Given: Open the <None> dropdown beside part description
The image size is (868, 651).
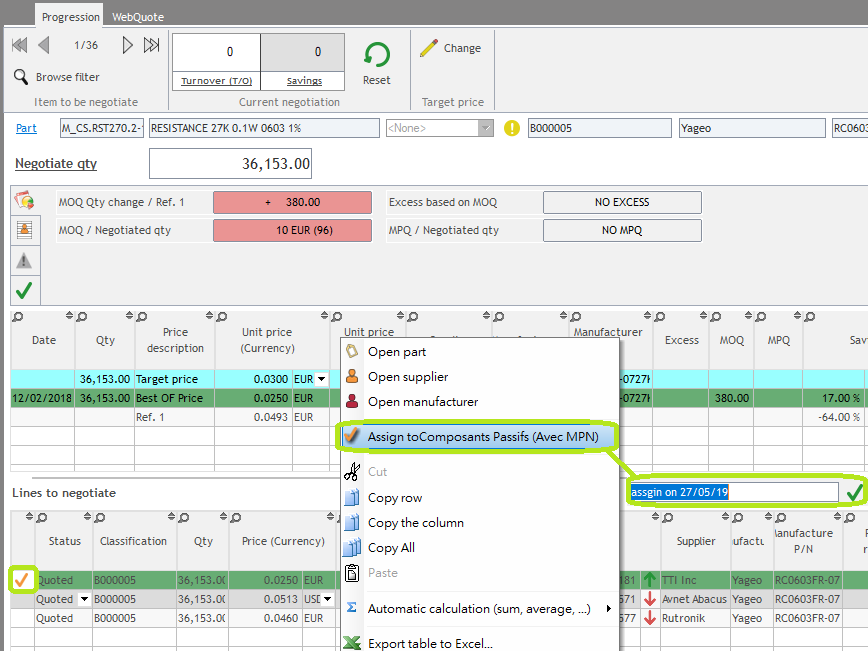Looking at the screenshot, I should 486,128.
